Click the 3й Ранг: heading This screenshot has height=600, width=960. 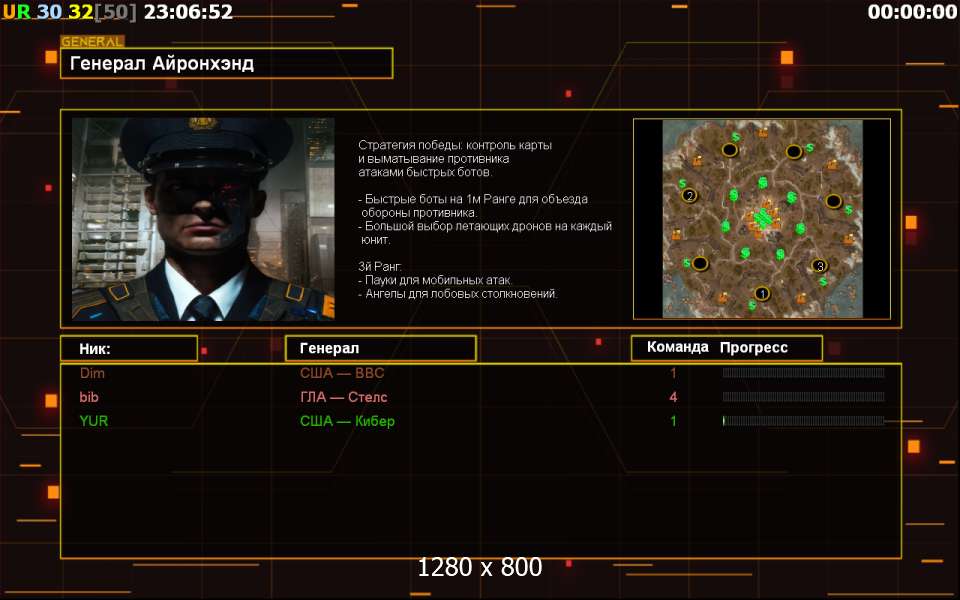pyautogui.click(x=380, y=266)
